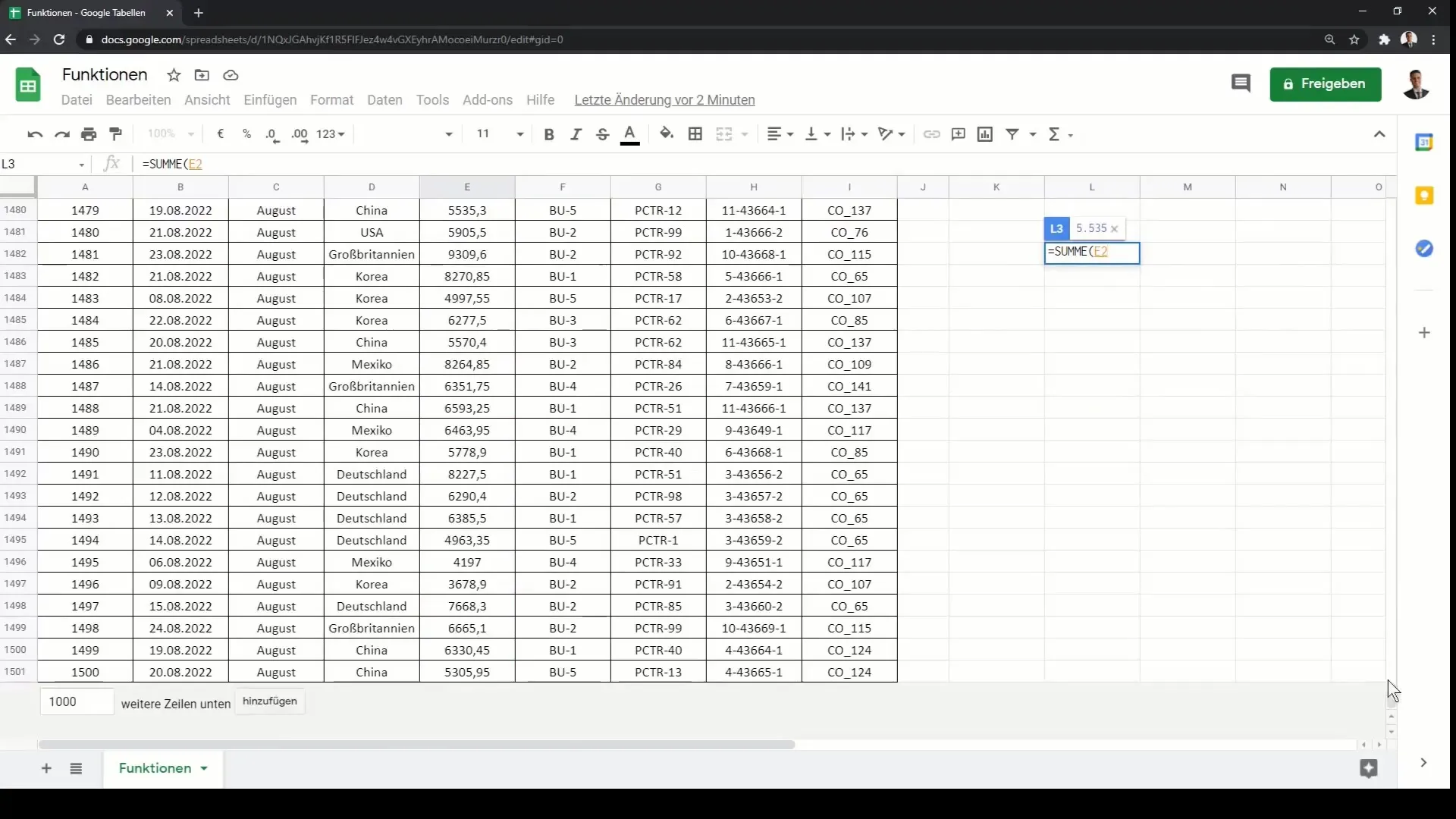
Task: Open comment history speech bubble icon
Action: (x=1241, y=83)
